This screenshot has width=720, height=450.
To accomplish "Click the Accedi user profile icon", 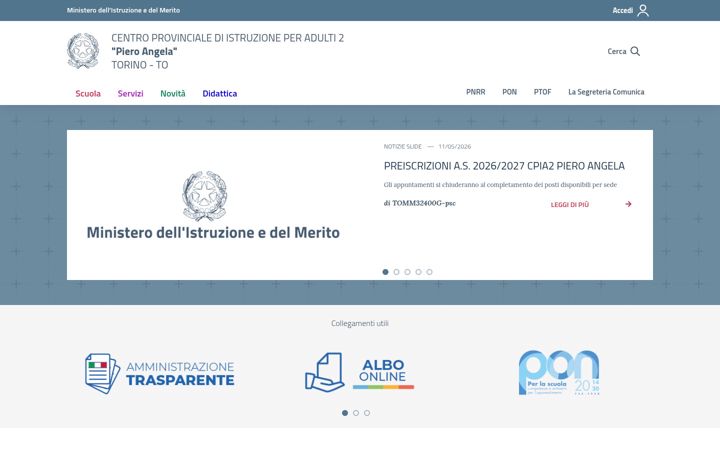I will pos(643,10).
